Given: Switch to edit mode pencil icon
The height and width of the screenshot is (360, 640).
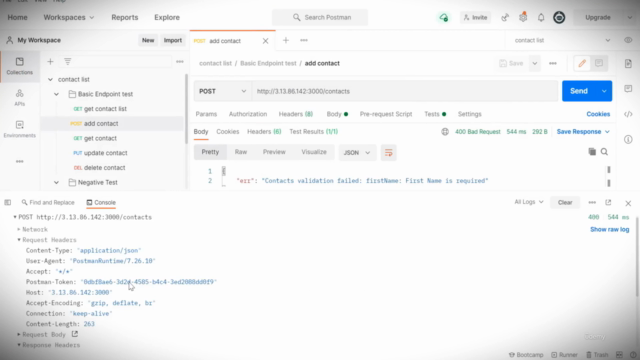Looking at the screenshot, I should click(582, 63).
